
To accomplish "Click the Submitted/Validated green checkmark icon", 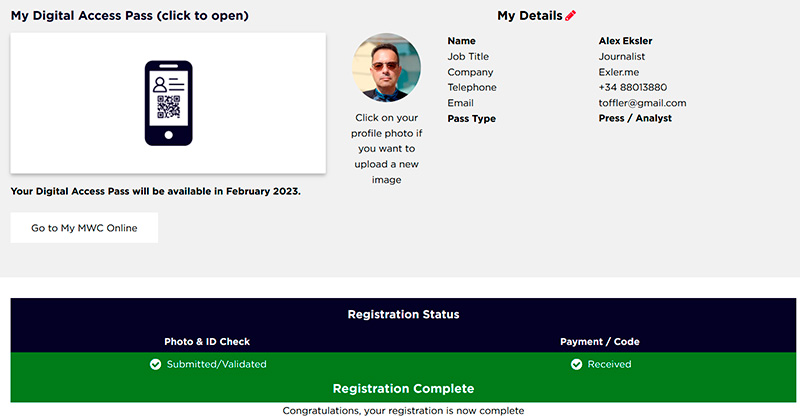I will [x=155, y=364].
